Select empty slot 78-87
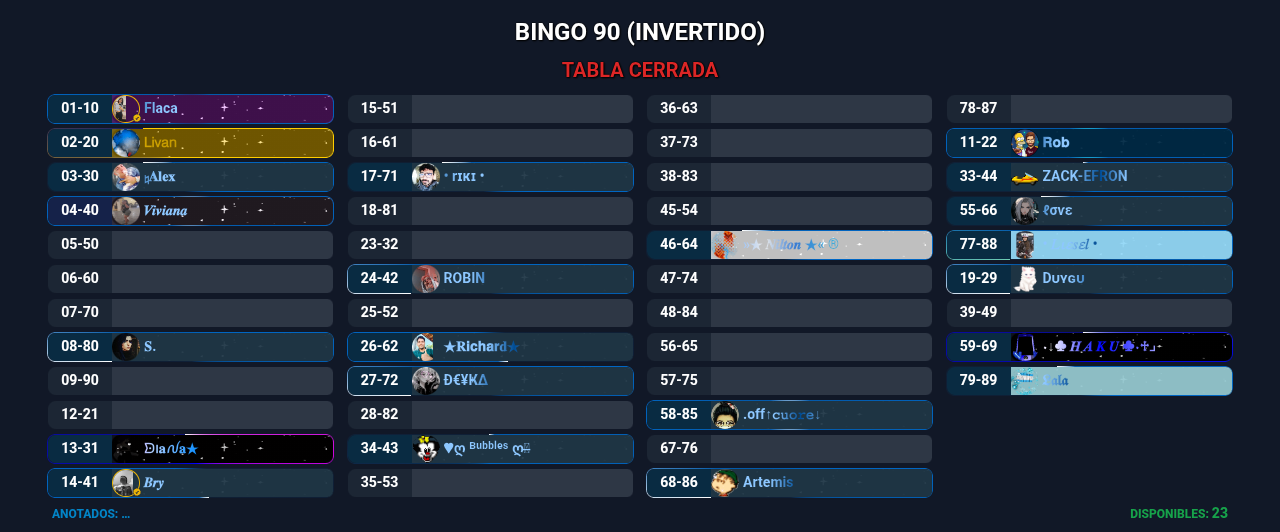 coord(1089,109)
